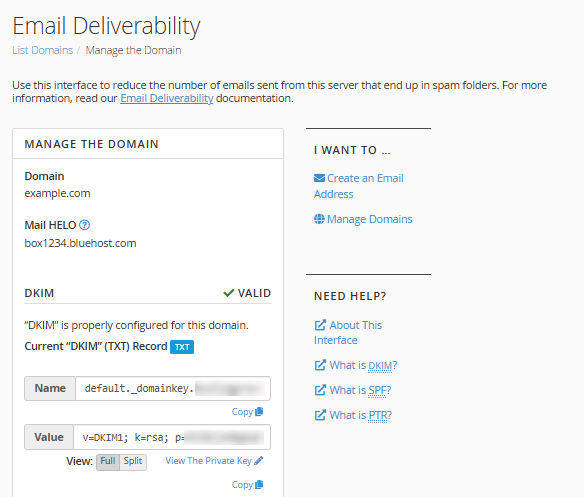Click the green VALID checkmark icon for DKIM
Viewport: 584px width, 497px height.
point(228,293)
